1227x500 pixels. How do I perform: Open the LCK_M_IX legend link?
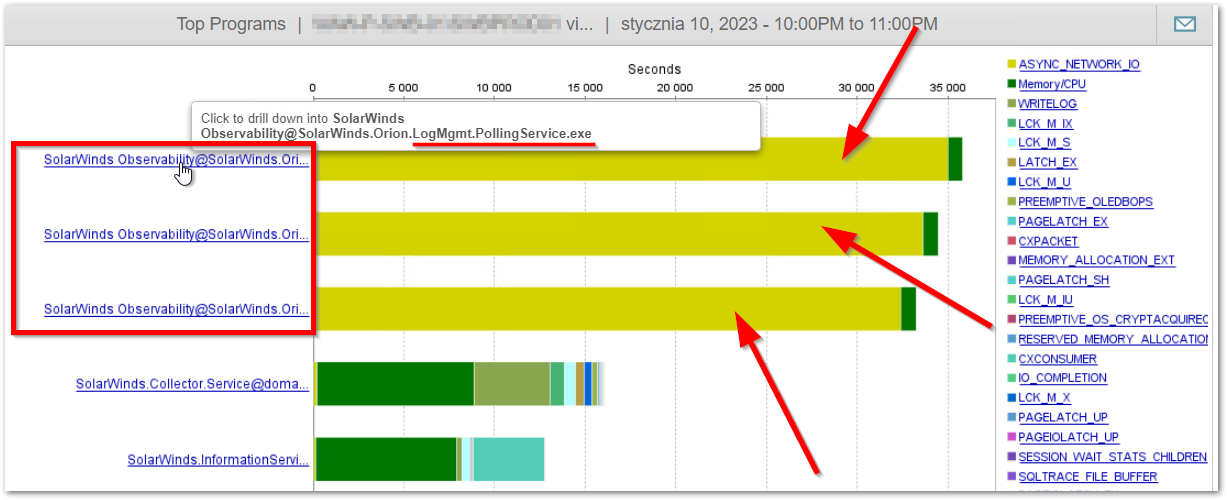coord(1046,123)
